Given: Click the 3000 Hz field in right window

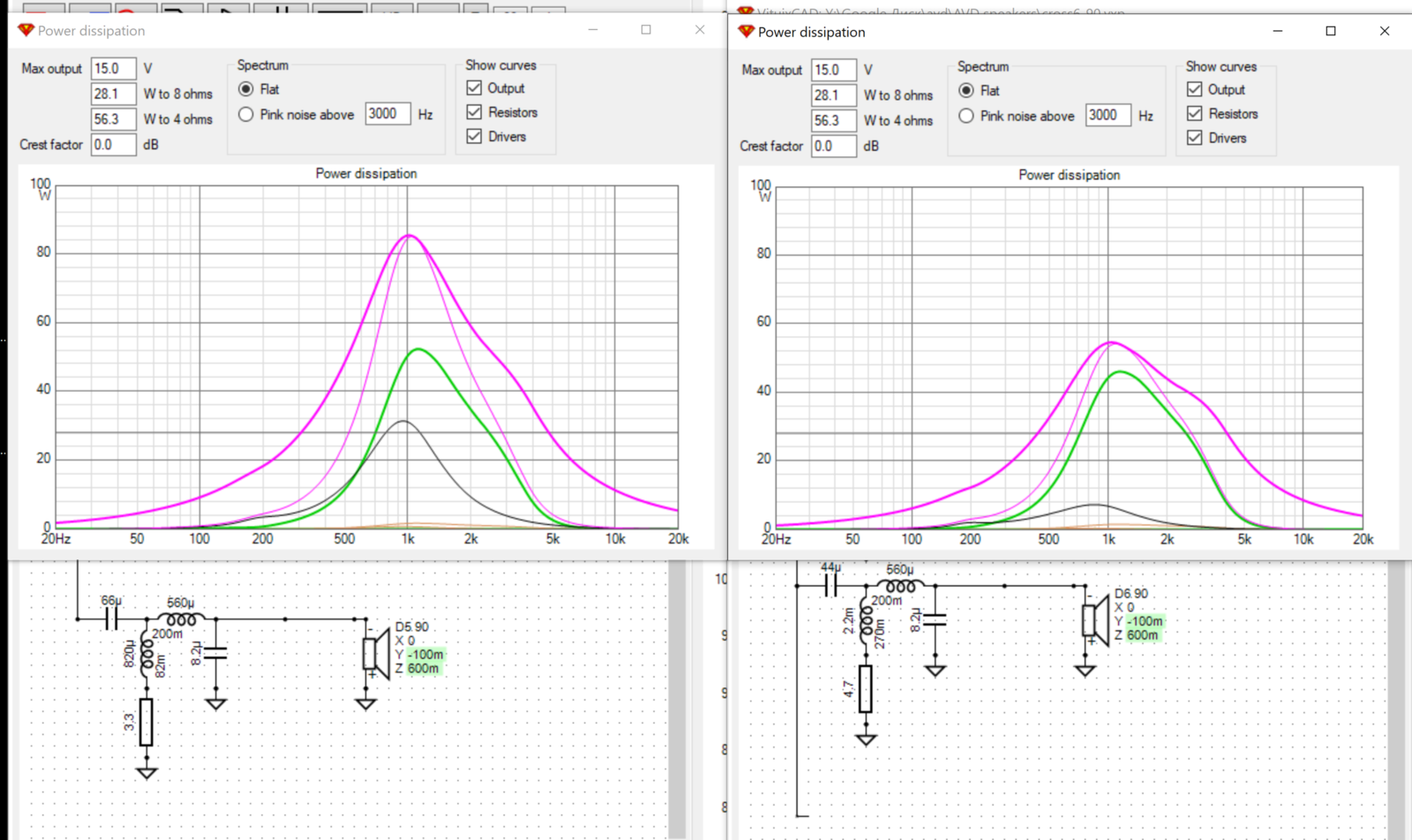Looking at the screenshot, I should click(x=1108, y=116).
